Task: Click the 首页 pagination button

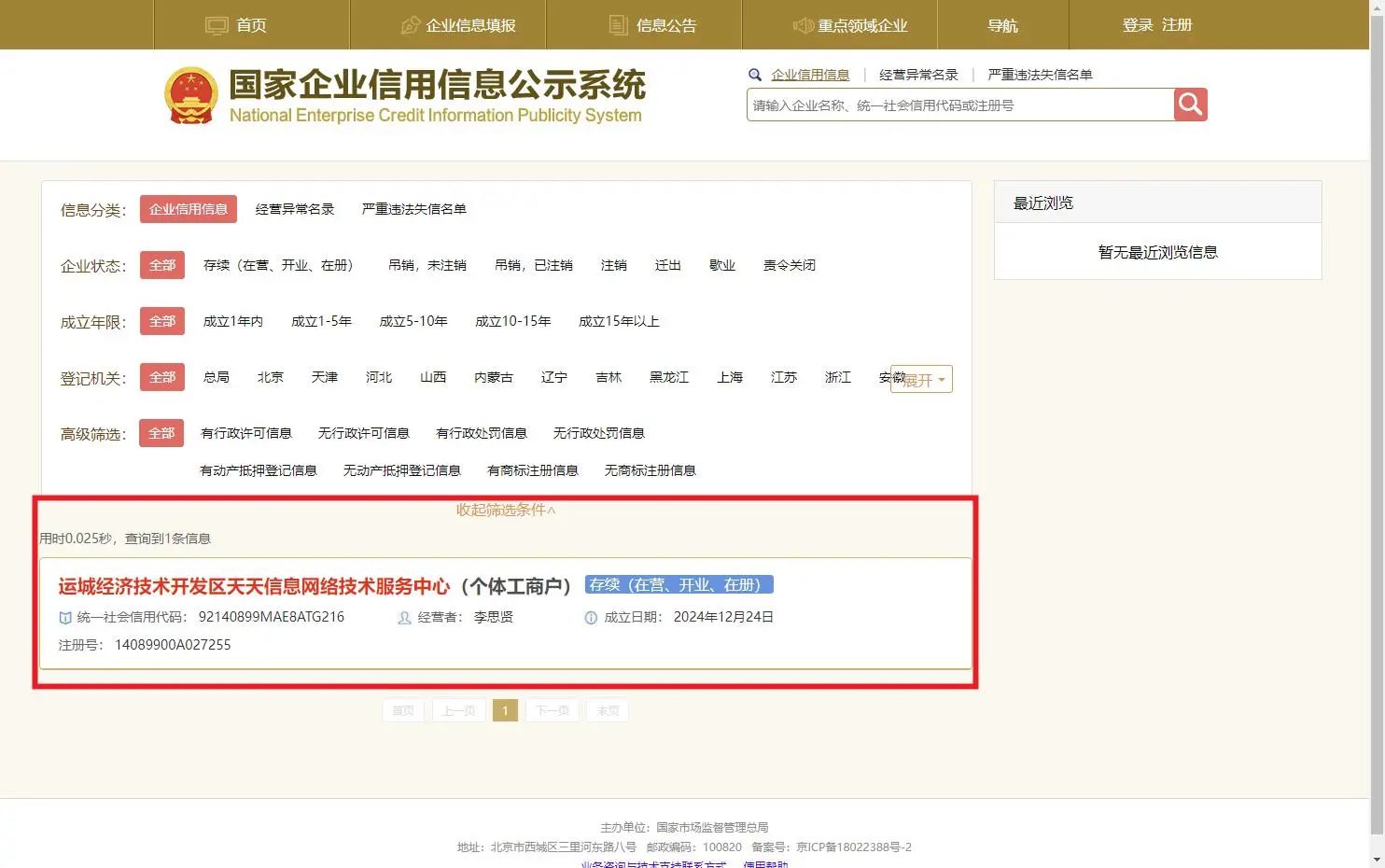Action: click(403, 711)
